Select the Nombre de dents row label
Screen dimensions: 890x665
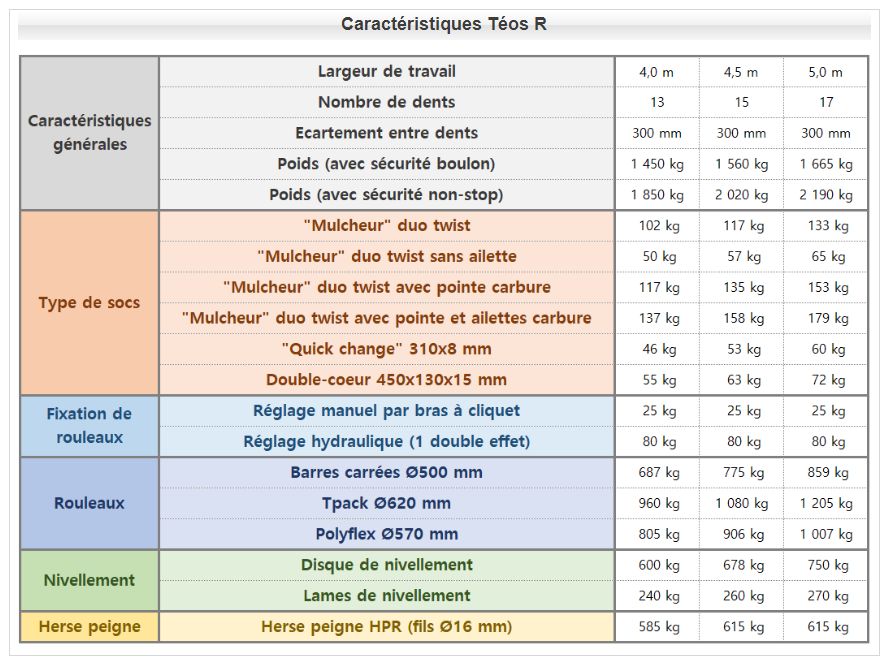[x=387, y=102]
